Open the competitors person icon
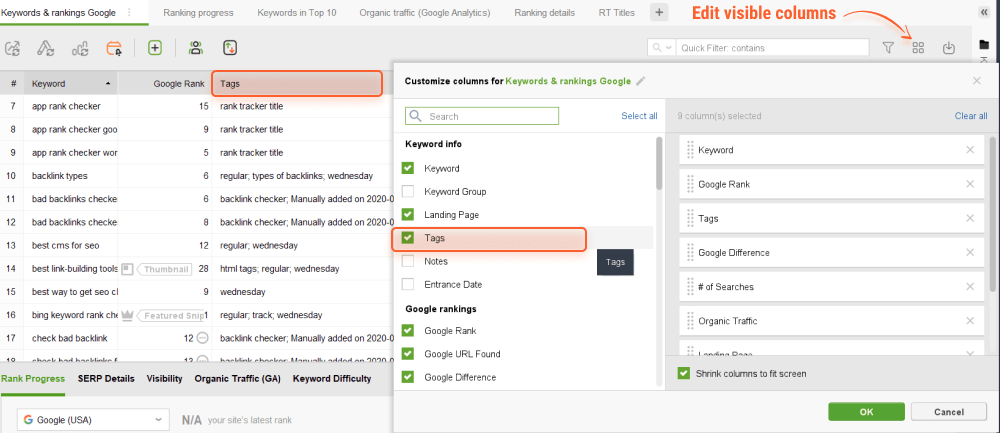 [x=196, y=48]
